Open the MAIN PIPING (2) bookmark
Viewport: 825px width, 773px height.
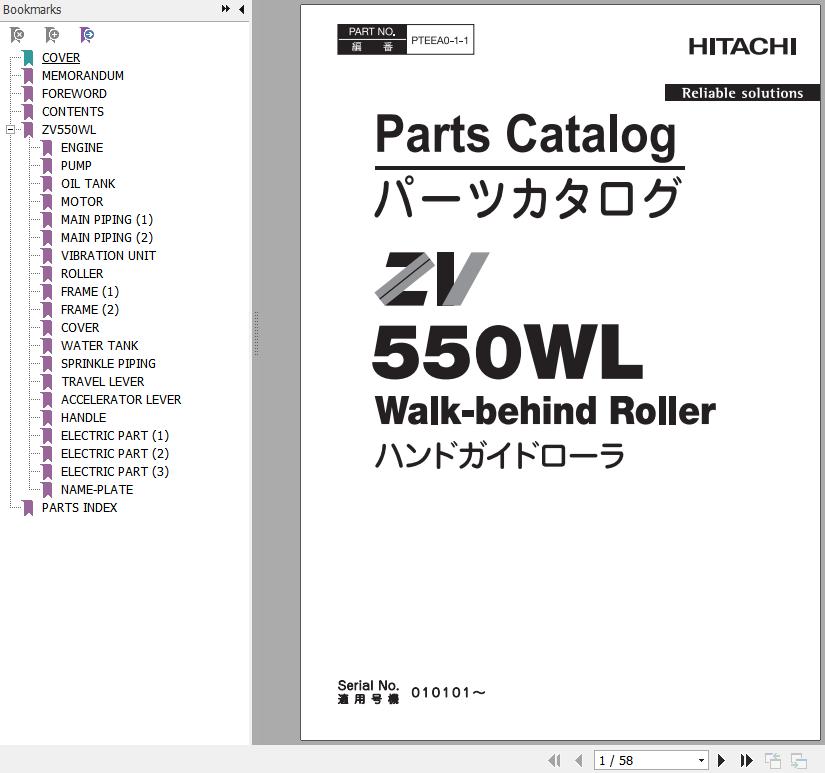(x=107, y=238)
